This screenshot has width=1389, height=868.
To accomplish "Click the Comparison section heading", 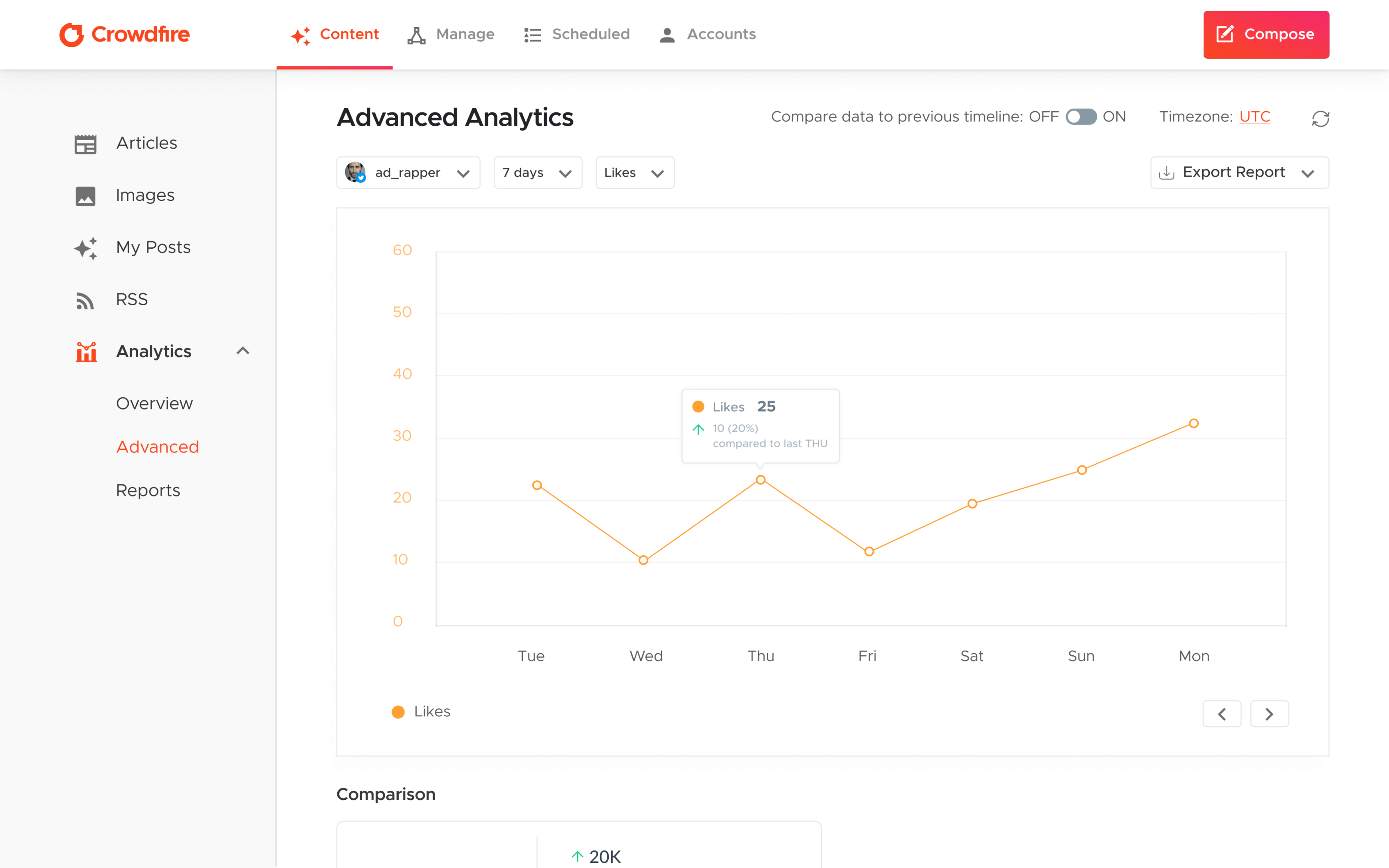I will (386, 795).
